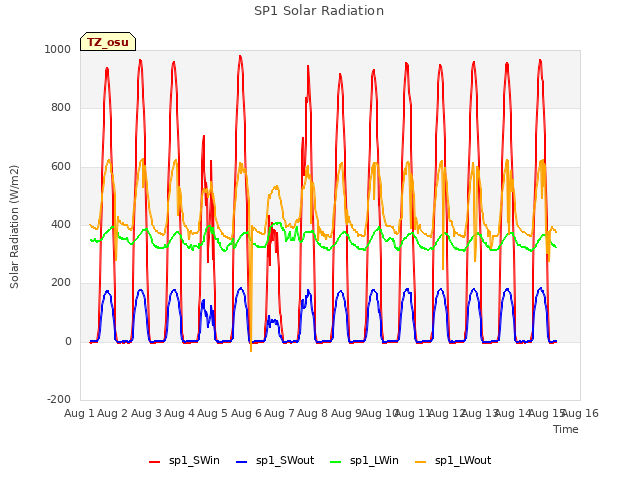Click the 400 y-axis tick label
Viewport: 640px width, 480px height.
[61, 224]
